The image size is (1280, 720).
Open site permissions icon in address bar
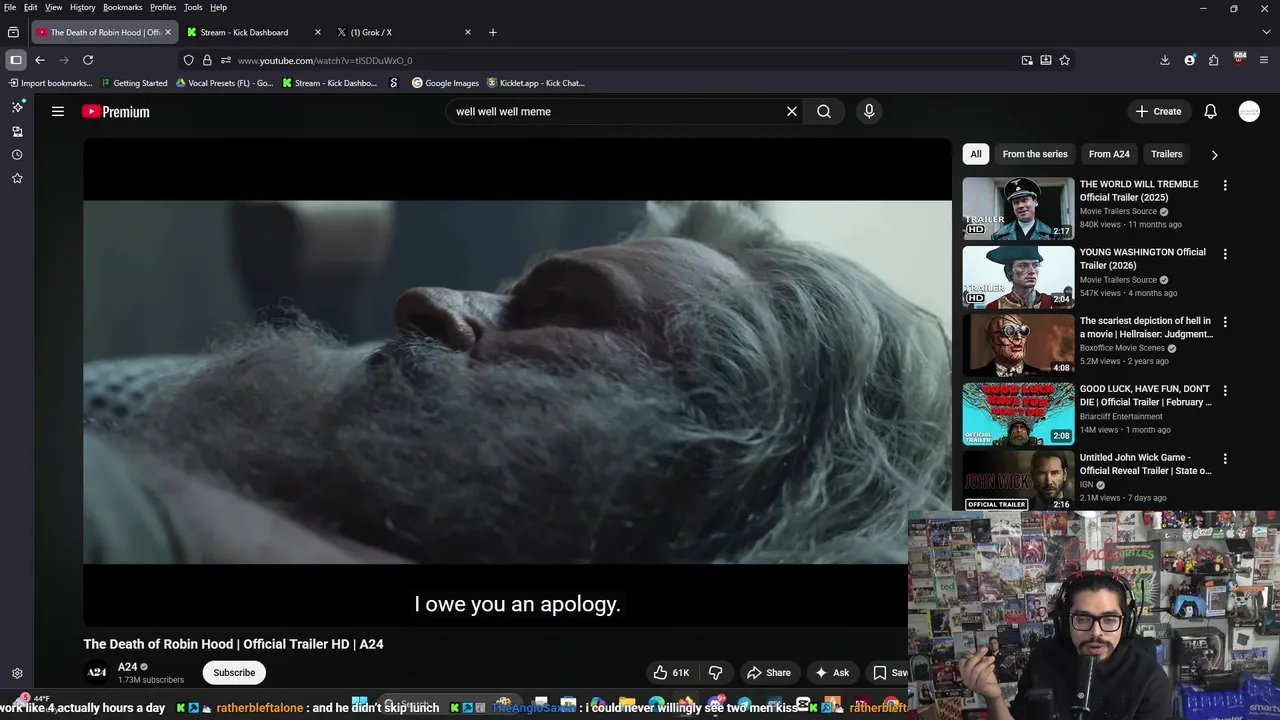tap(226, 60)
